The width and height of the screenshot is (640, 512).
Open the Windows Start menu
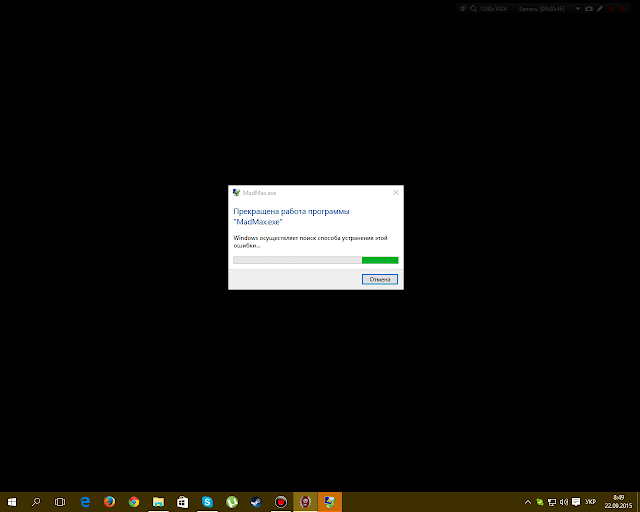tap(12, 502)
